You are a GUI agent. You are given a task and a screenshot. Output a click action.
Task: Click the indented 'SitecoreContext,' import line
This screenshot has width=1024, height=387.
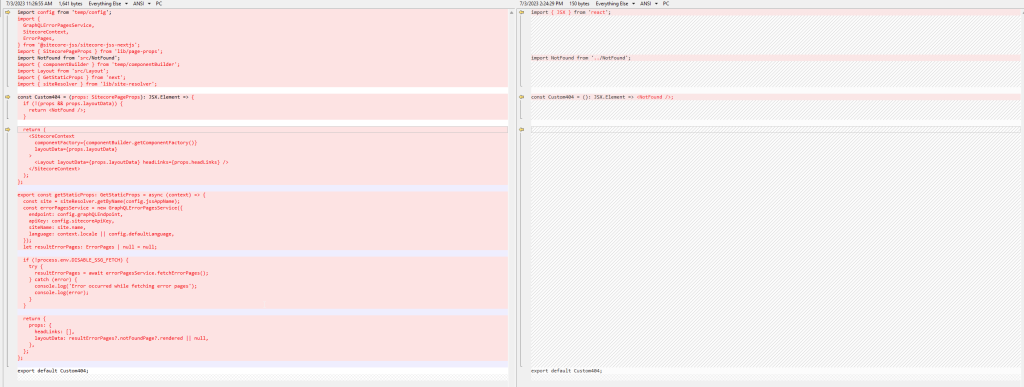pyautogui.click(x=46, y=31)
